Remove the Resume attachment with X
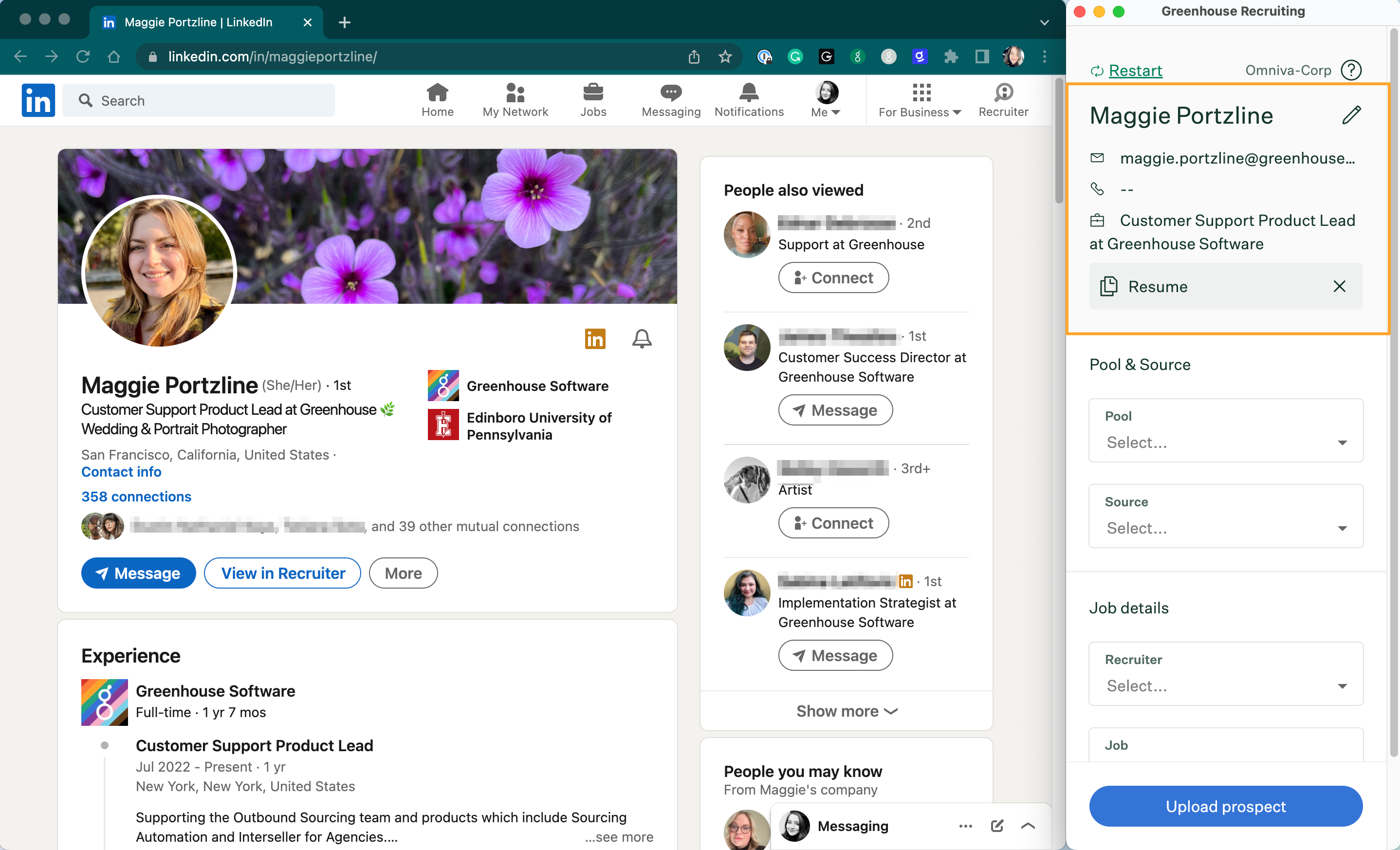The image size is (1400, 850). coord(1339,286)
